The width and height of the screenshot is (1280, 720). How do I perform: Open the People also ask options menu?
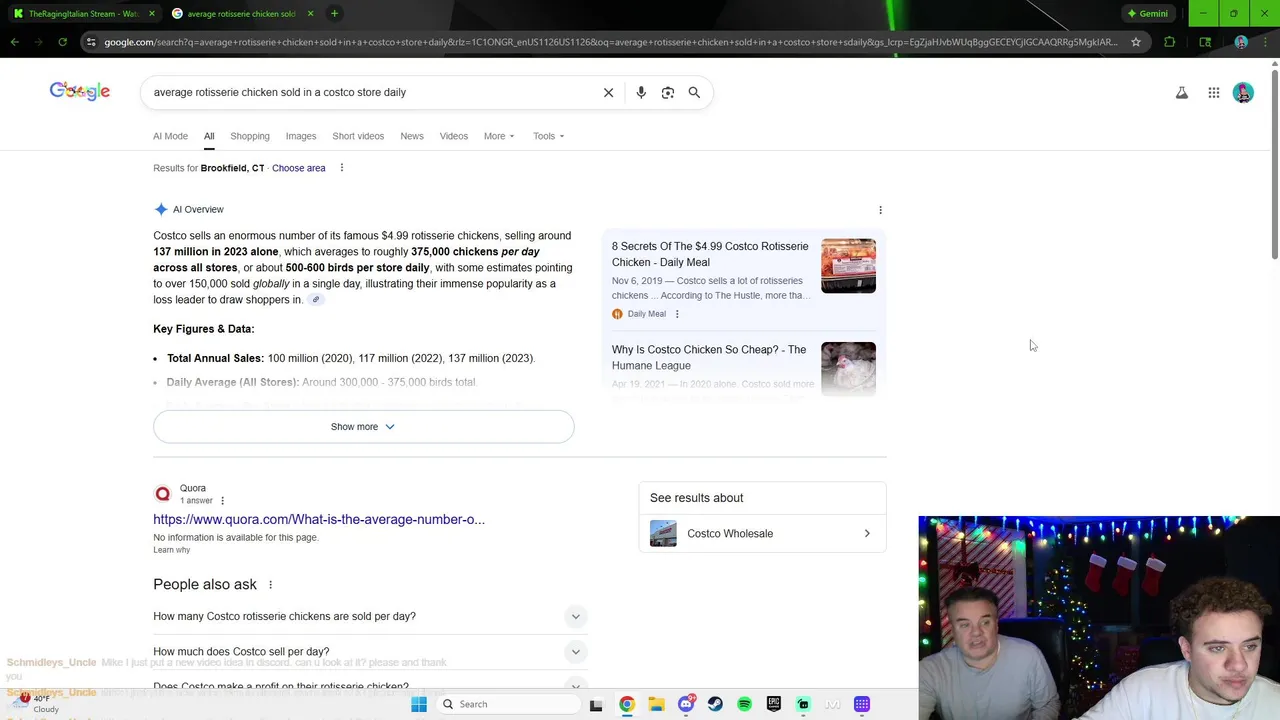click(270, 585)
